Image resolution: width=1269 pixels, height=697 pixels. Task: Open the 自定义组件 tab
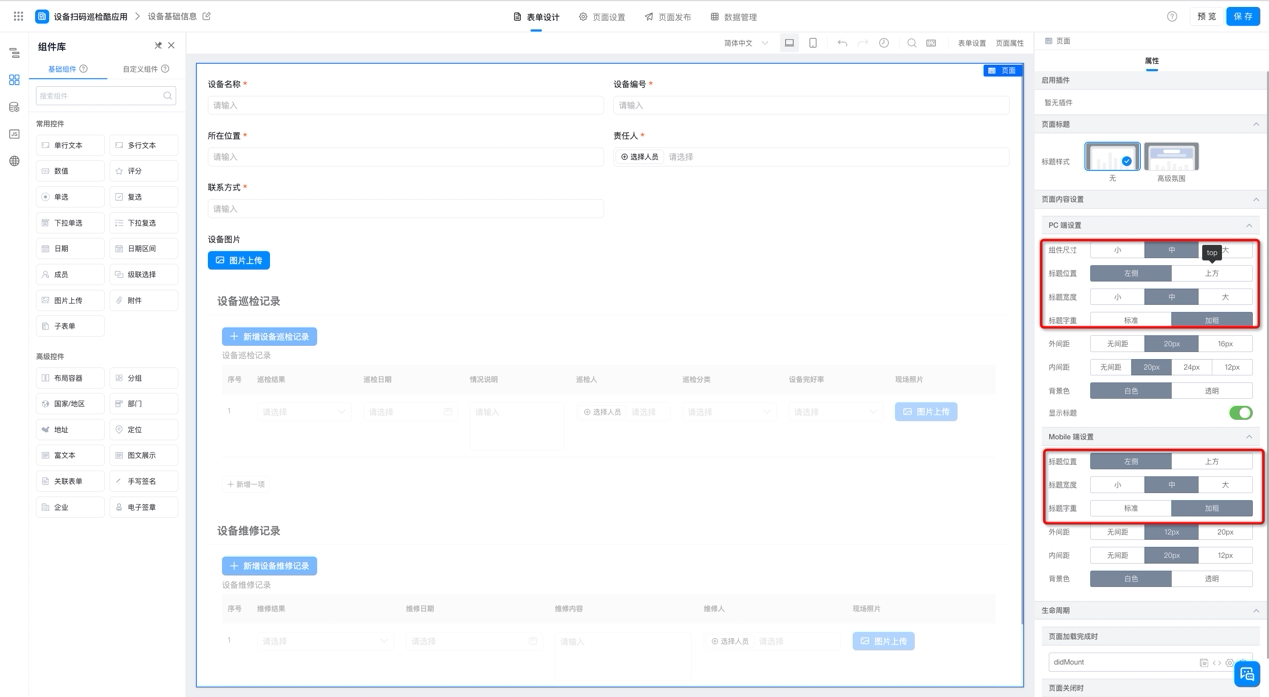[145, 69]
